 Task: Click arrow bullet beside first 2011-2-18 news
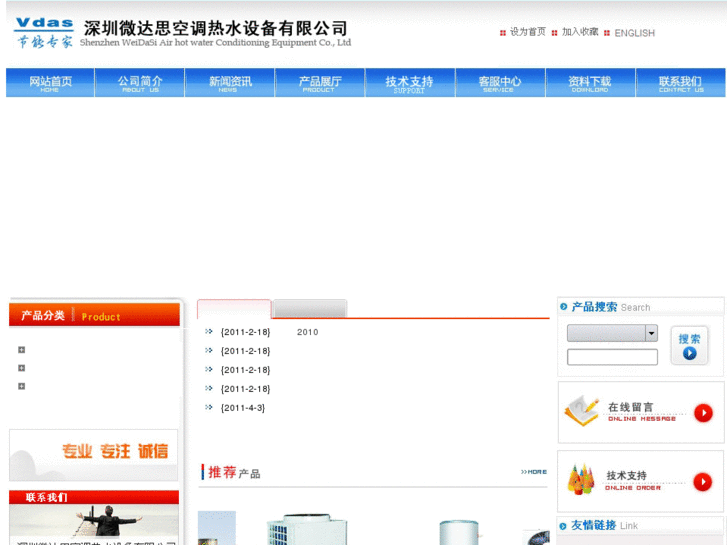coord(209,331)
